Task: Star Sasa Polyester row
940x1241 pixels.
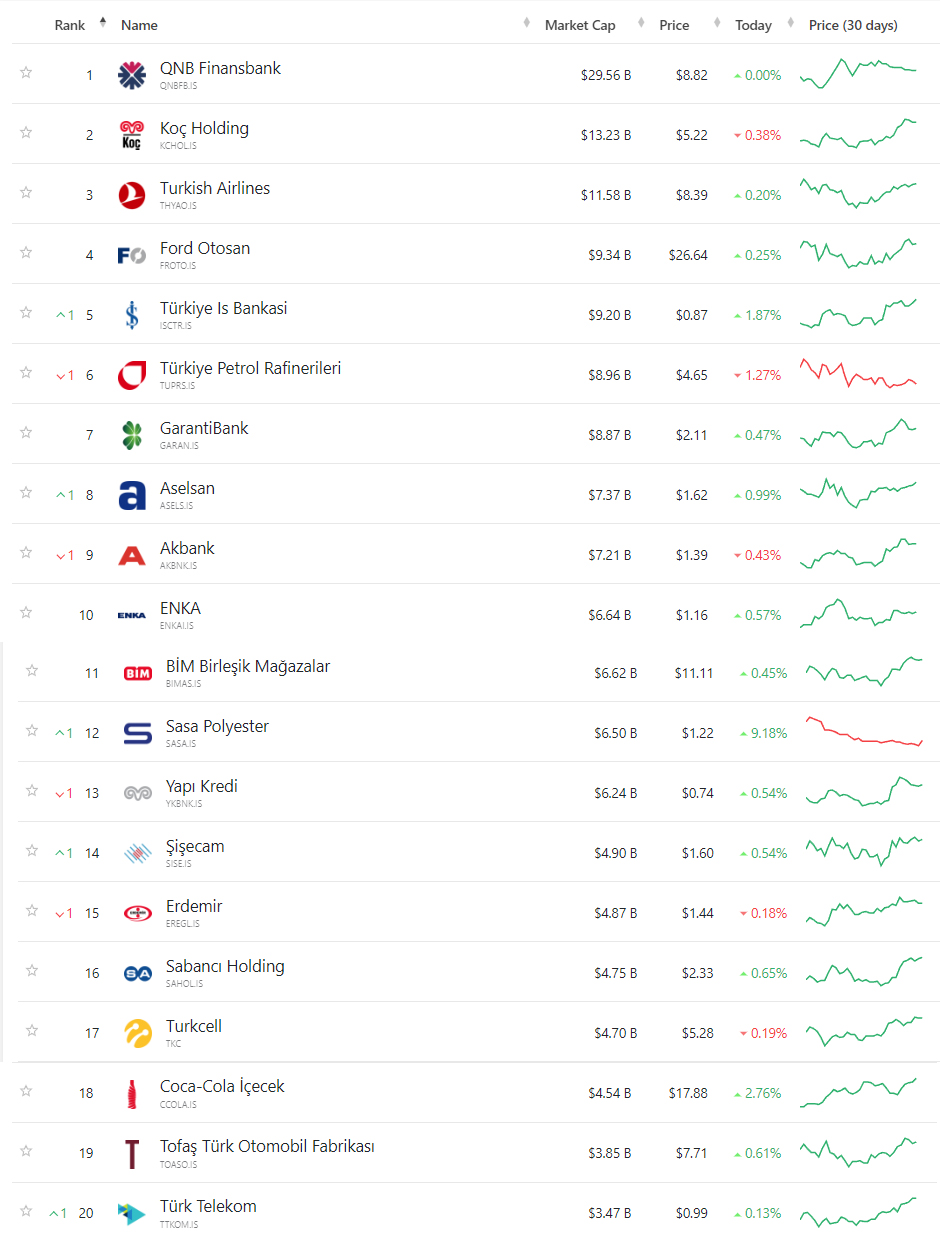Action: (x=32, y=730)
